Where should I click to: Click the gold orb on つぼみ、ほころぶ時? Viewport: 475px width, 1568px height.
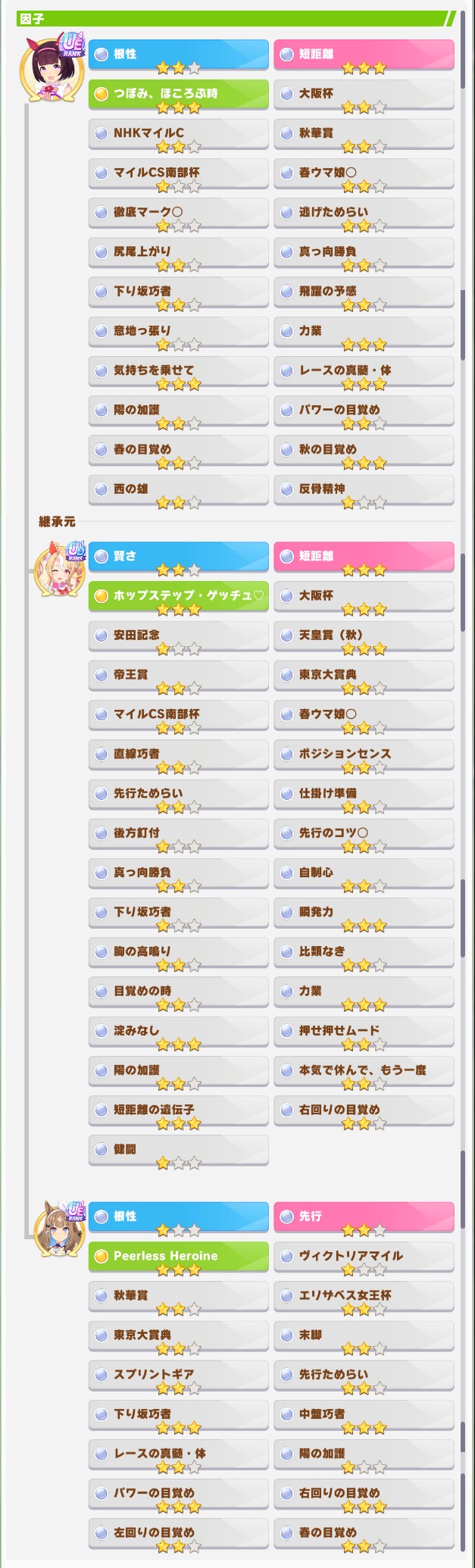(x=101, y=94)
